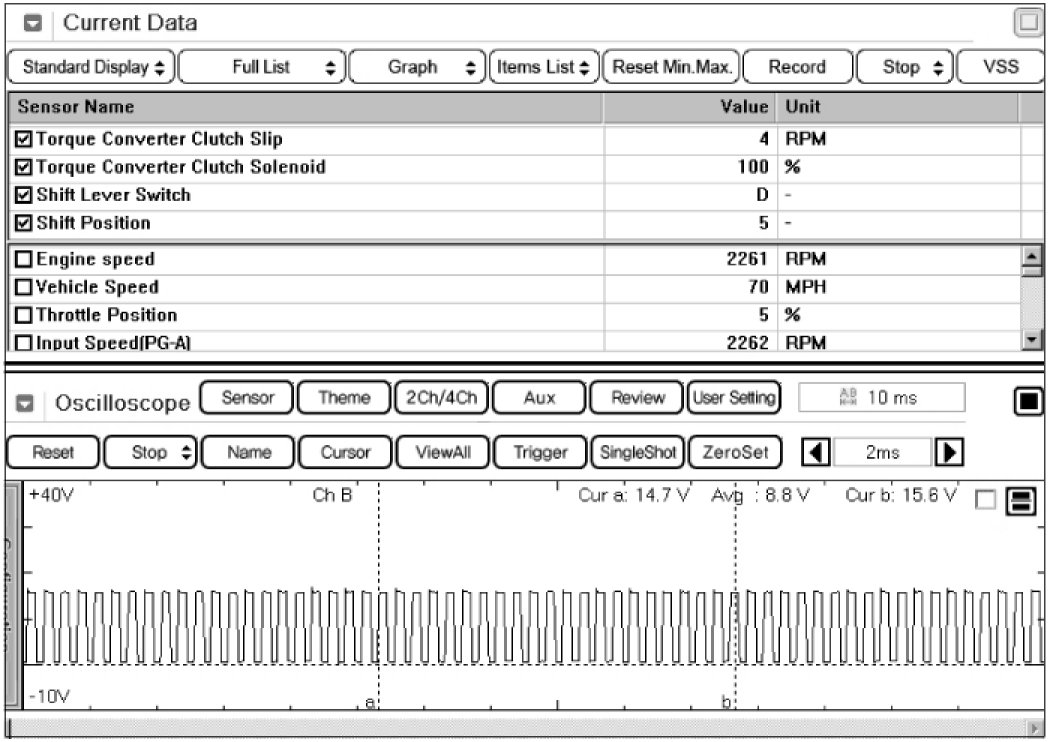
Task: Click the Record button
Action: 796,67
